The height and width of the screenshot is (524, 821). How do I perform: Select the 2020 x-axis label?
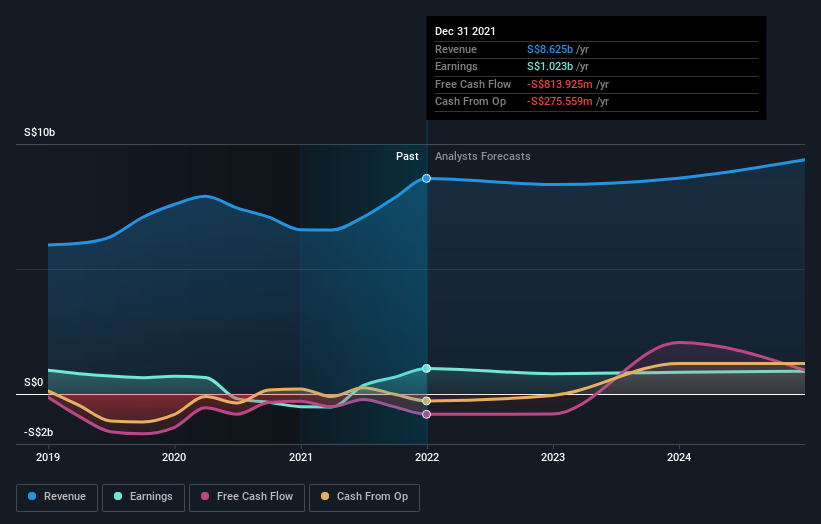click(x=174, y=458)
